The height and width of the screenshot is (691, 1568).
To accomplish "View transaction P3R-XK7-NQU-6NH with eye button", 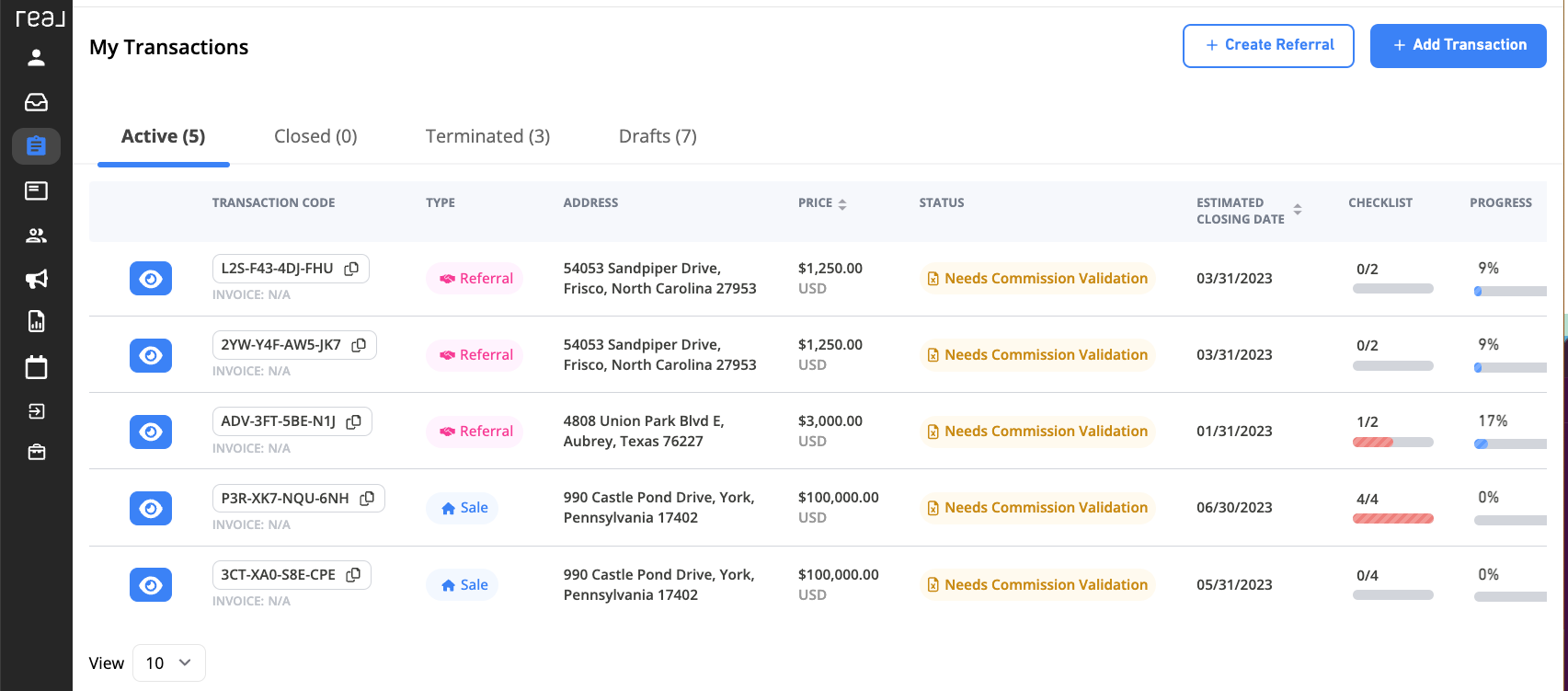I will pyautogui.click(x=151, y=508).
